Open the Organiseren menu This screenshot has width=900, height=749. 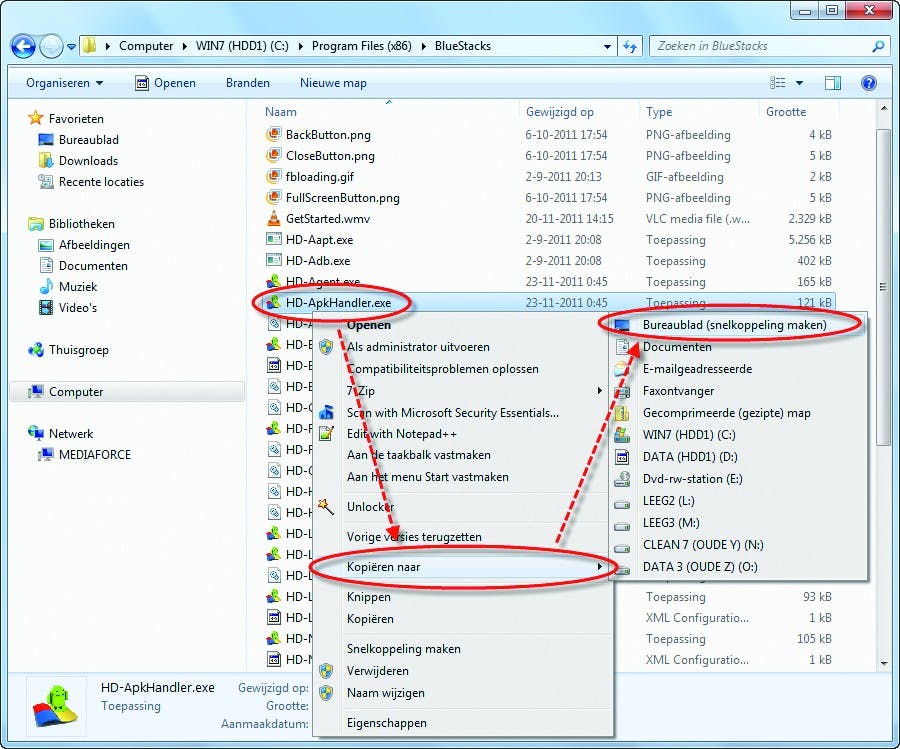[x=64, y=83]
